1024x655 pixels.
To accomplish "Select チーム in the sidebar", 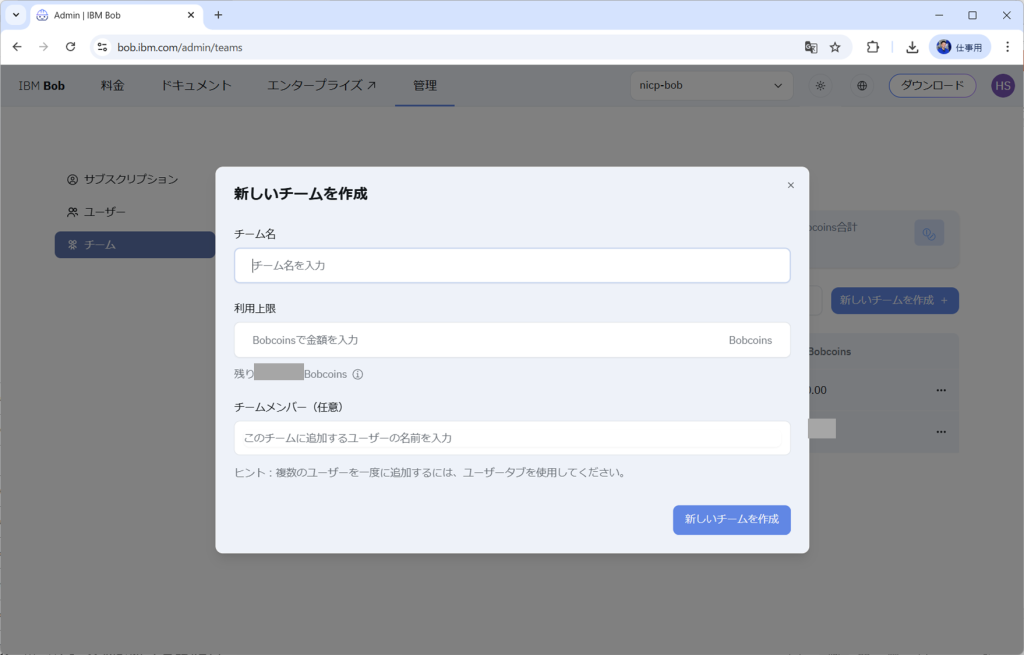I will [x=135, y=245].
